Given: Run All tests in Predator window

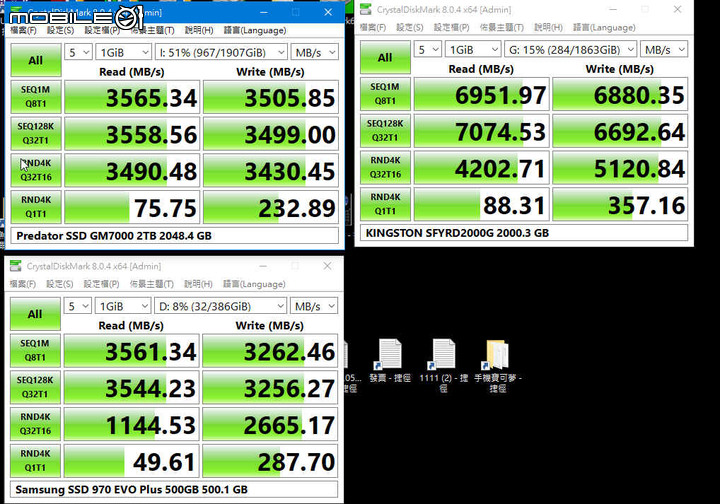Looking at the screenshot, I should pos(36,60).
